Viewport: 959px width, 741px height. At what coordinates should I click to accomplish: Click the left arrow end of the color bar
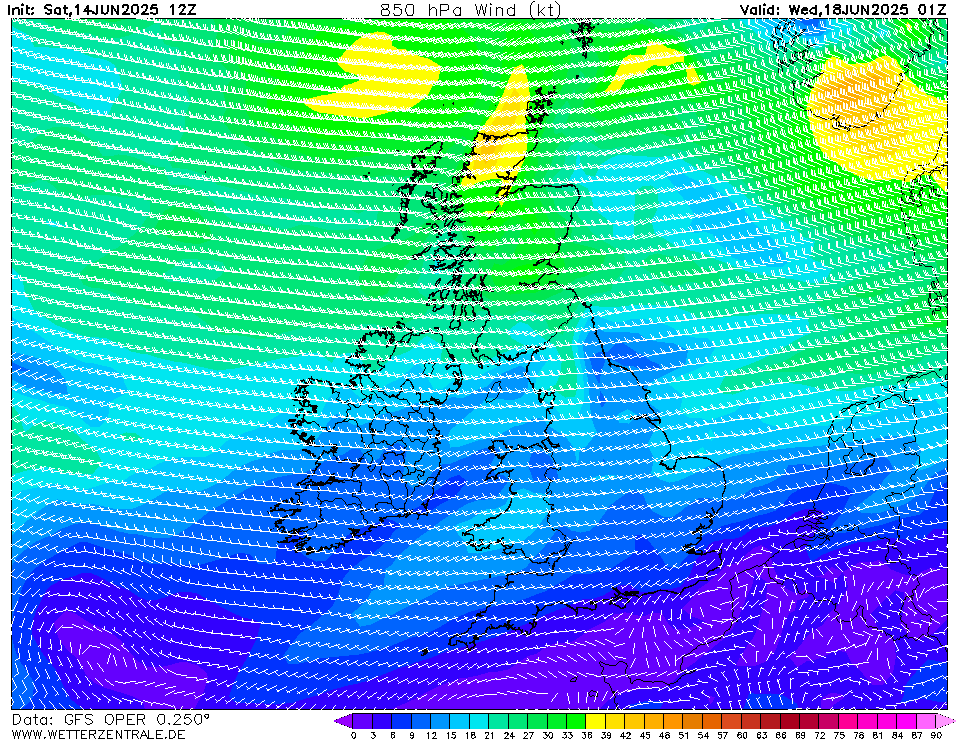(x=344, y=721)
